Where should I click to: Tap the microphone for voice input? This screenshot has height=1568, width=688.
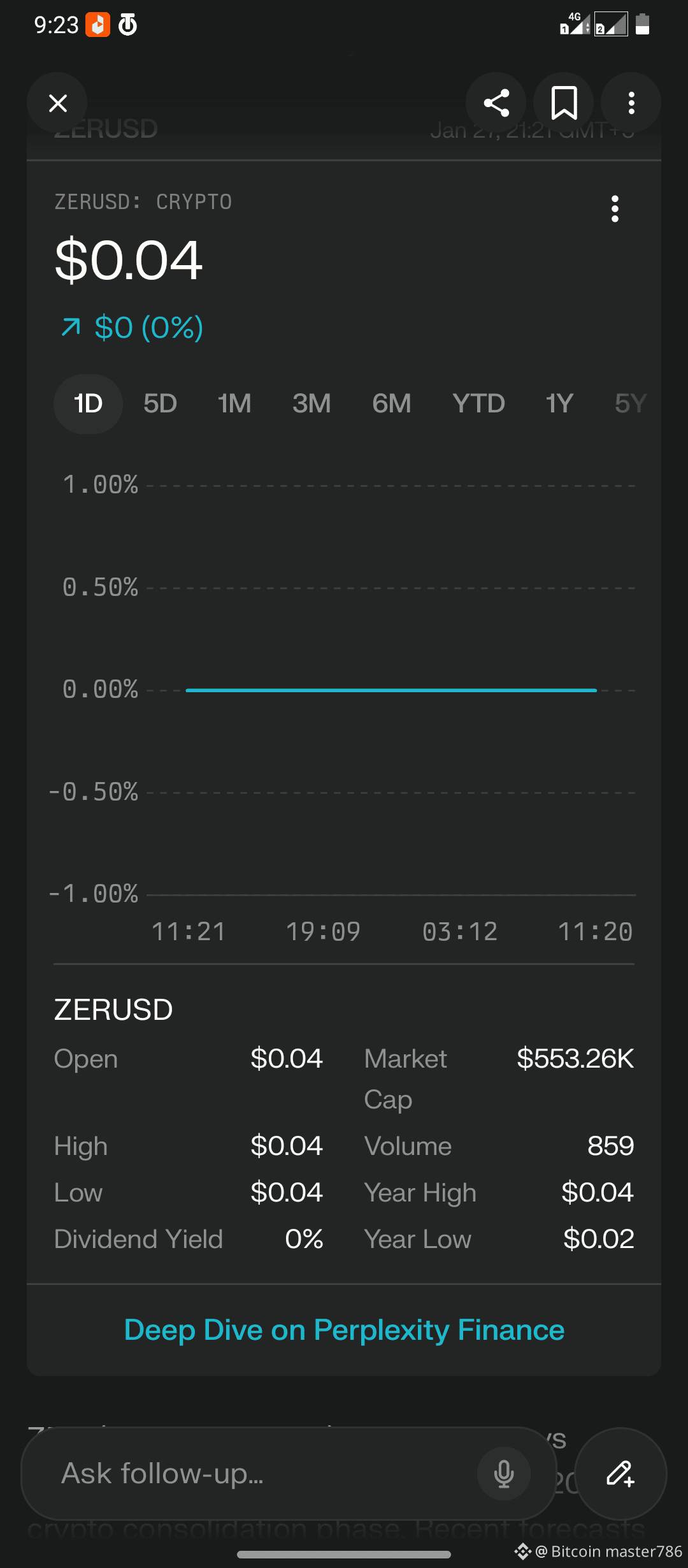pyautogui.click(x=504, y=1474)
